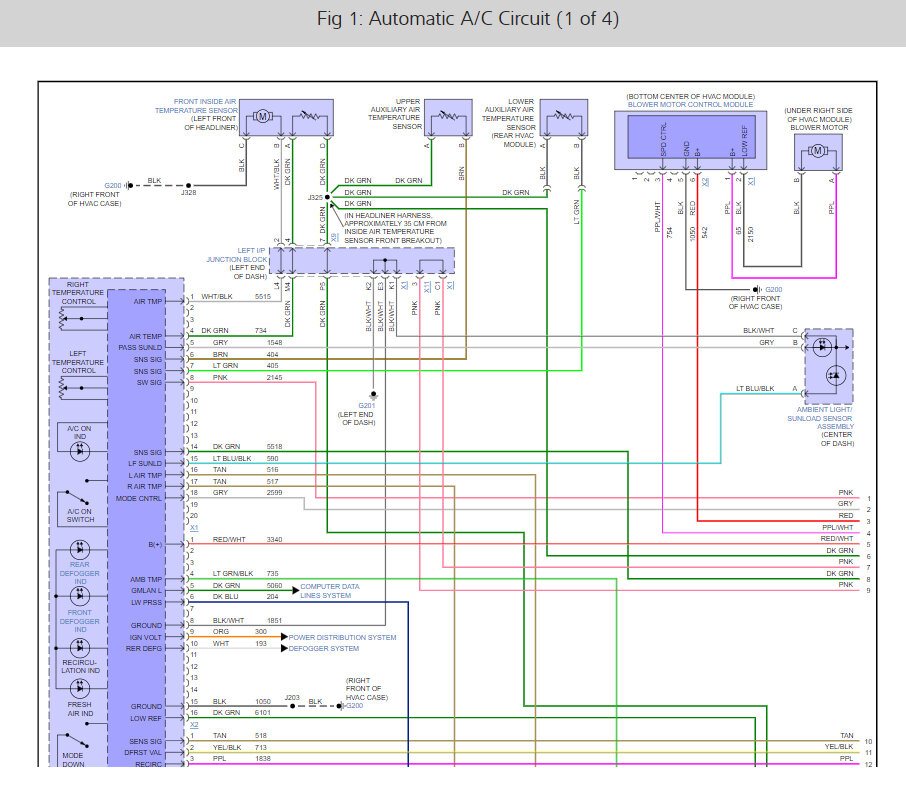Screen dimensions: 906x799
Task: Click the front inside air sensor motor symbol
Action: (263, 117)
